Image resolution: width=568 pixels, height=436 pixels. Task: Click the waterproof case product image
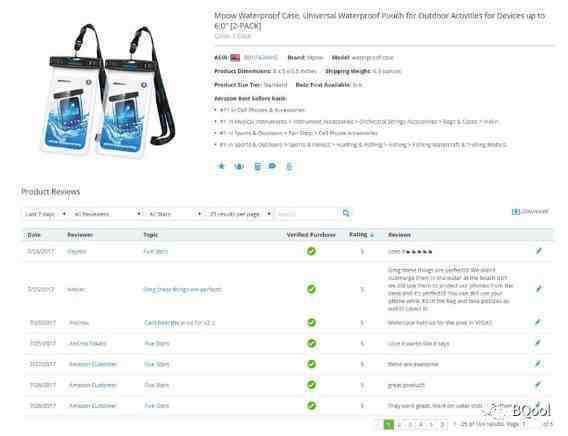[107, 91]
